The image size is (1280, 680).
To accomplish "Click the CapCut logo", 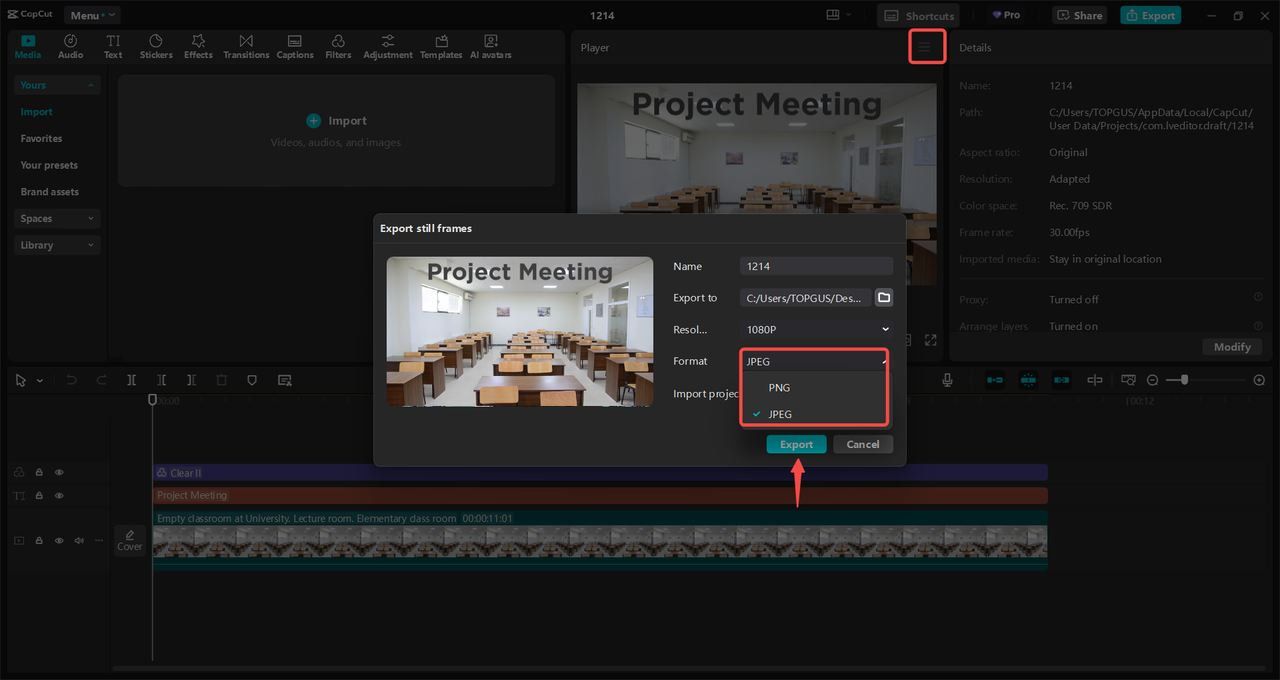I will tap(30, 15).
